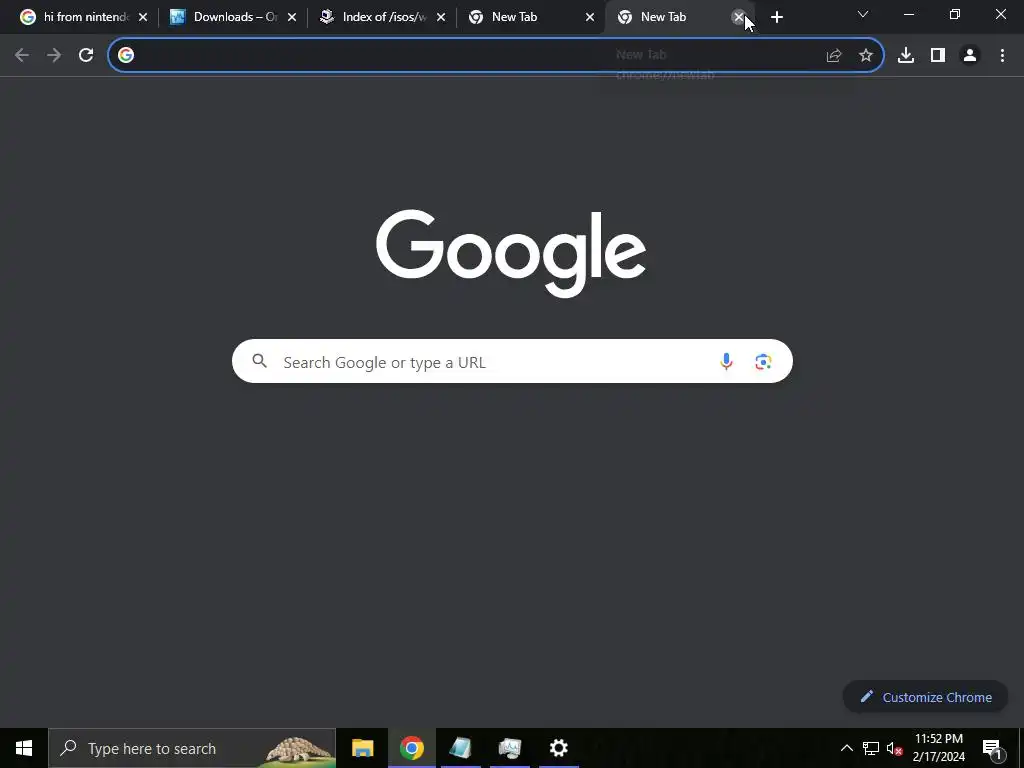Open the monitor app icon in the taskbar
The image size is (1024, 768).
[x=509, y=748]
